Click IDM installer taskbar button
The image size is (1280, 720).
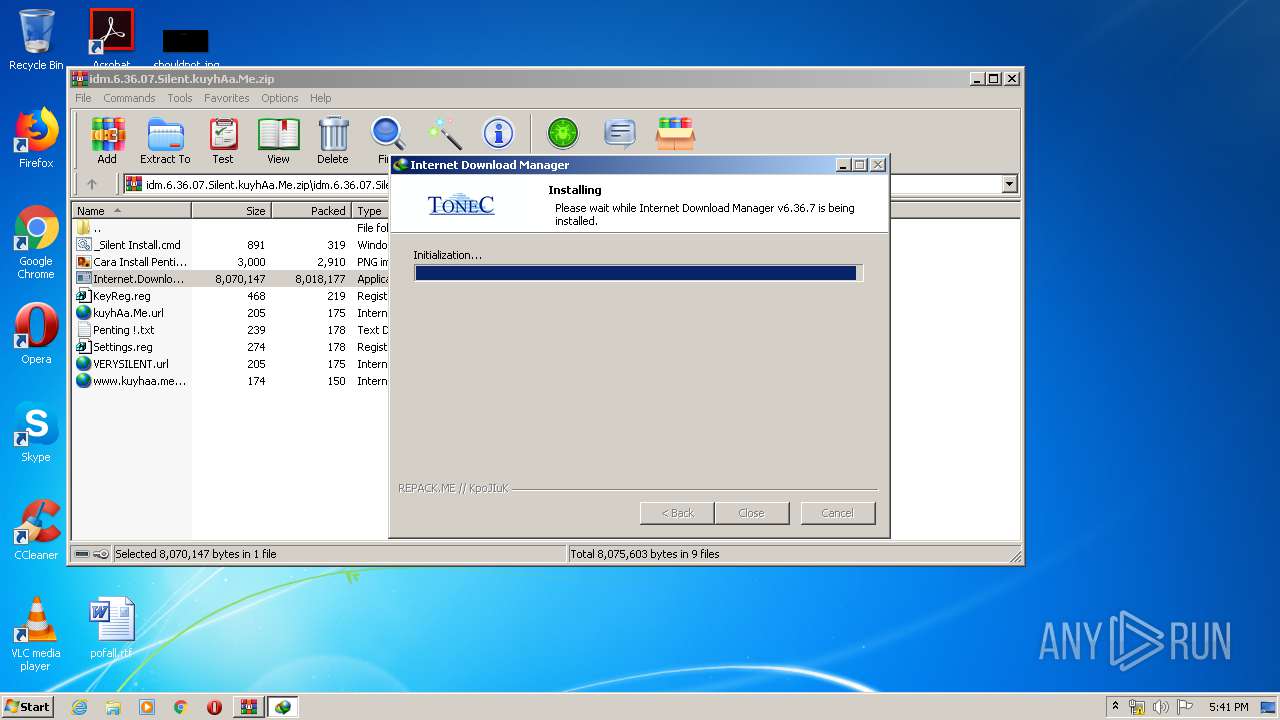pyautogui.click(x=283, y=707)
